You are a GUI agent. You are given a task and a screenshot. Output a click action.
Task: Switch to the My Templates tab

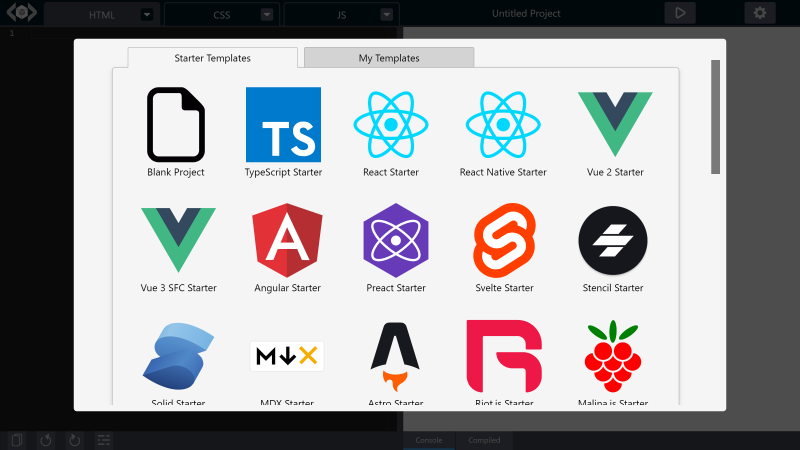(x=389, y=58)
